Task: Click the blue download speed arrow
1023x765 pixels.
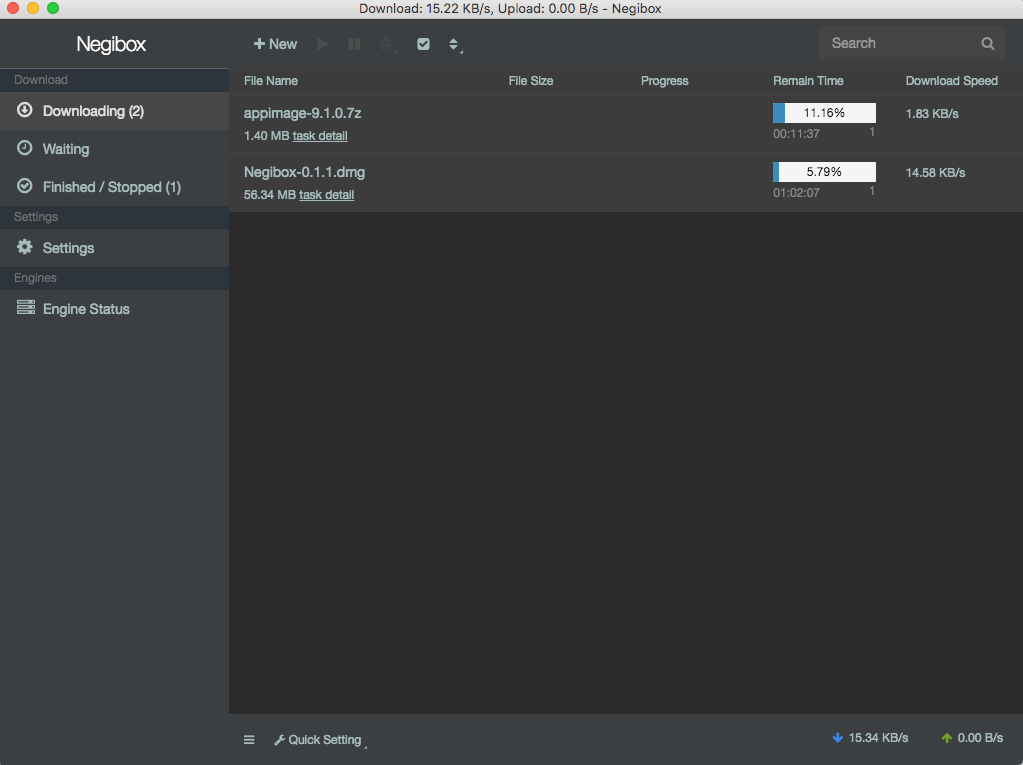Action: coord(838,738)
